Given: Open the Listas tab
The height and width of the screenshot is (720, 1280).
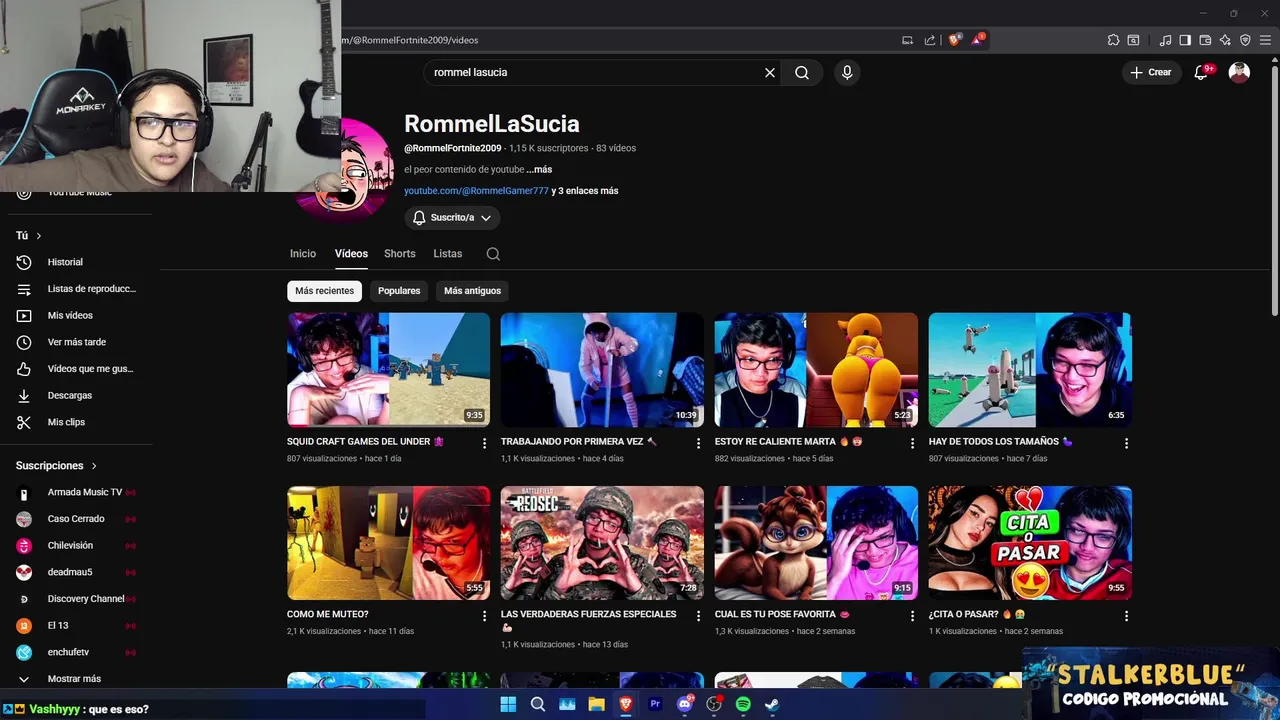Looking at the screenshot, I should pyautogui.click(x=448, y=254).
